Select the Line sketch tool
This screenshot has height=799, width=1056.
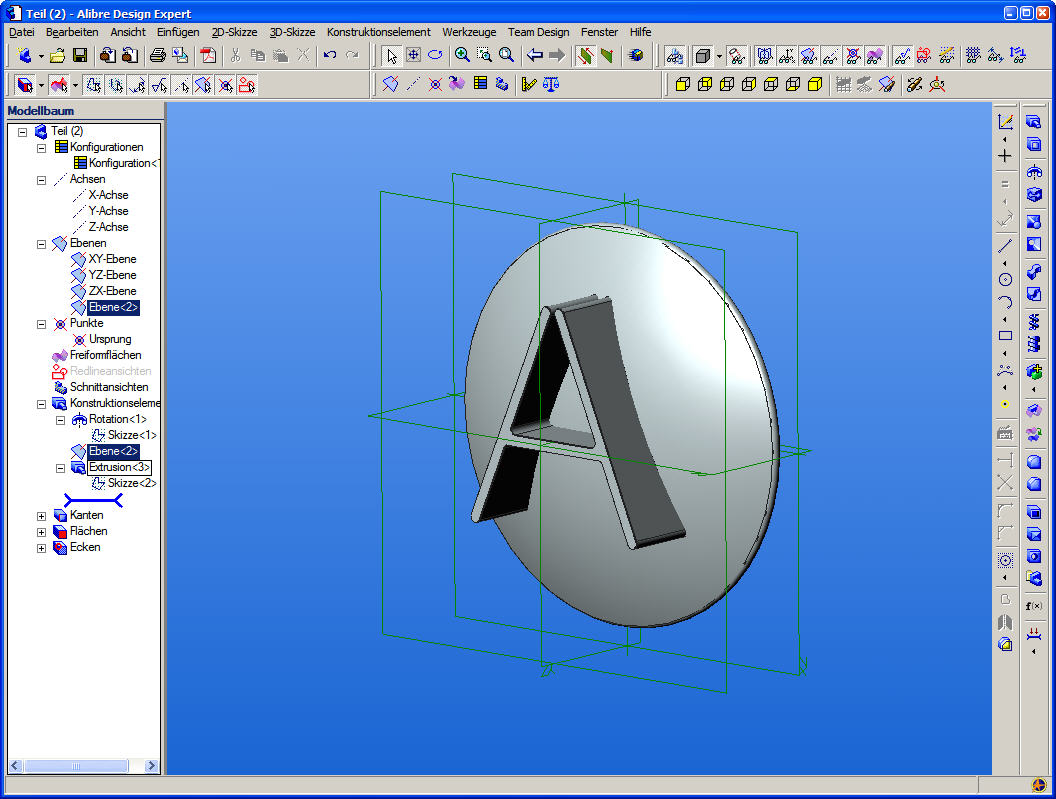coord(1005,245)
